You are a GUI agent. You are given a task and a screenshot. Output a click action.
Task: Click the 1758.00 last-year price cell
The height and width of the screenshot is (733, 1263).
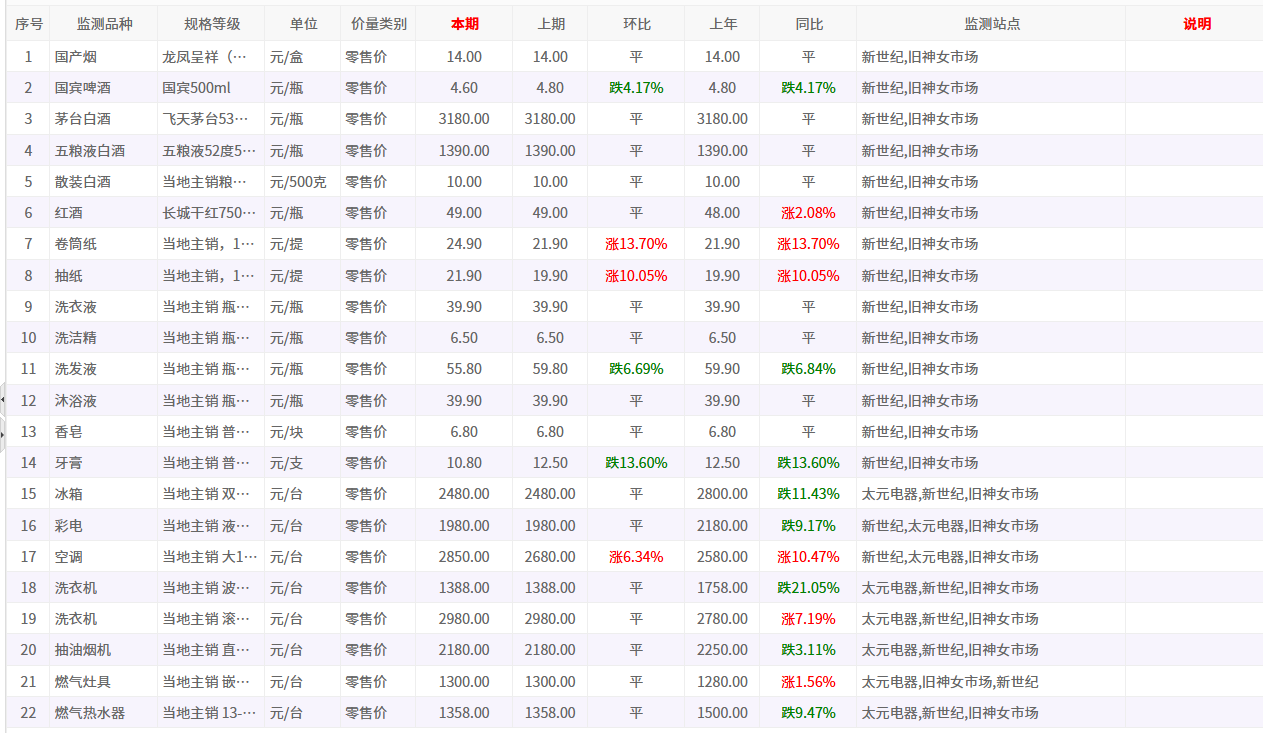(722, 588)
